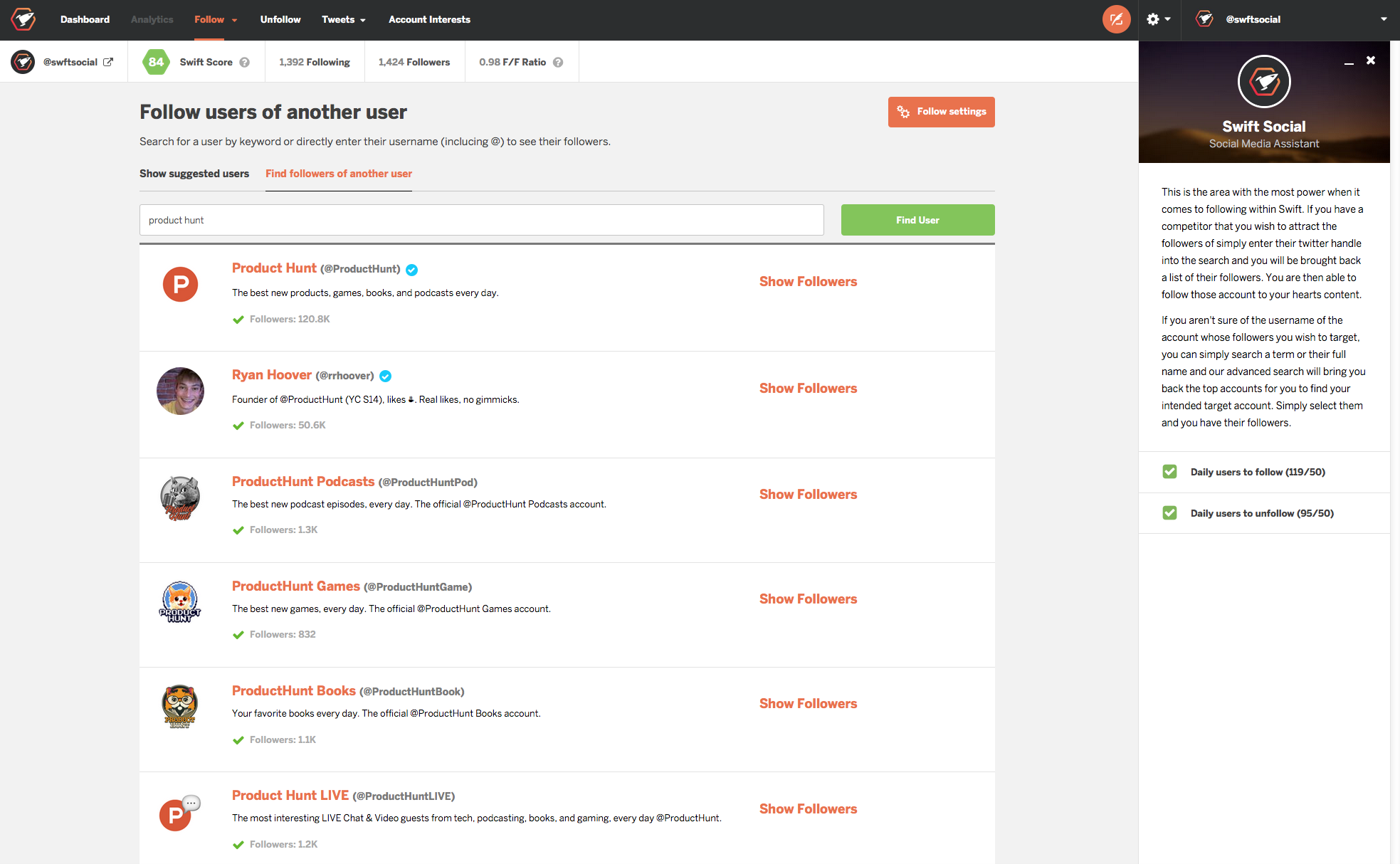Screen dimensions: 1400x864
Task: Click the Swift Score help question mark
Action: (245, 62)
